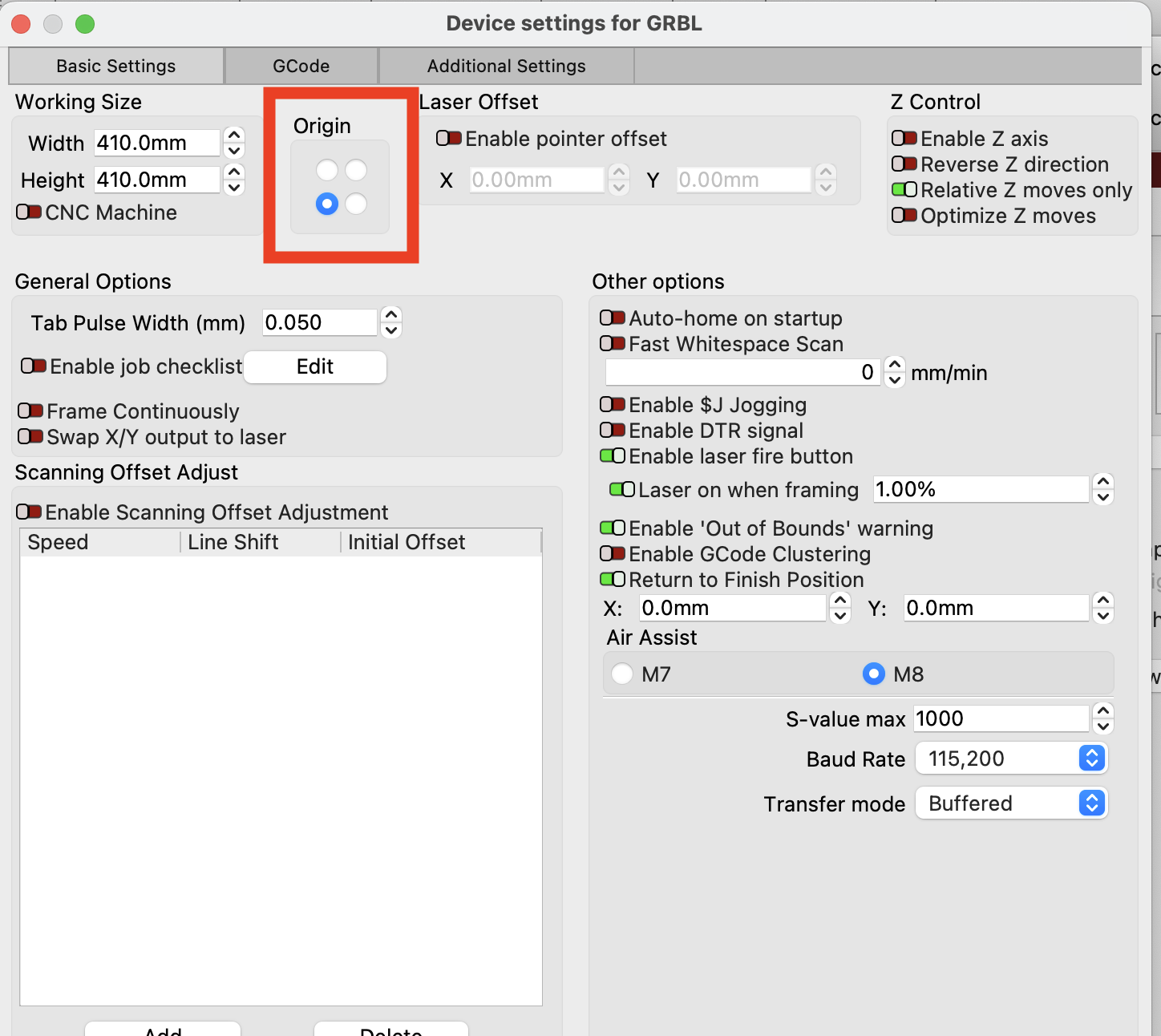Close the Device settings window
Screen dimensions: 1161x1036
21,24
